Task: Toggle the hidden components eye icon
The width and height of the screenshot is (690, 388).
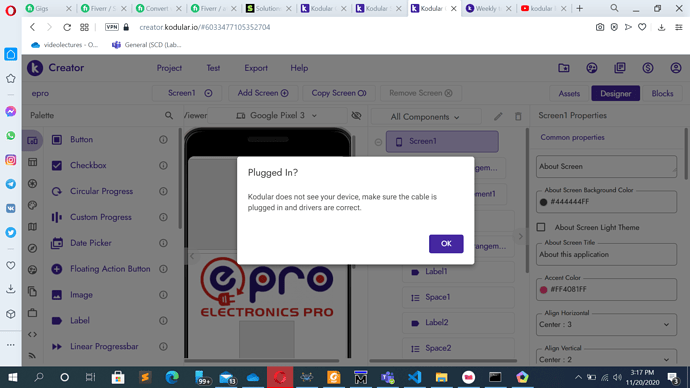Action: (356, 116)
